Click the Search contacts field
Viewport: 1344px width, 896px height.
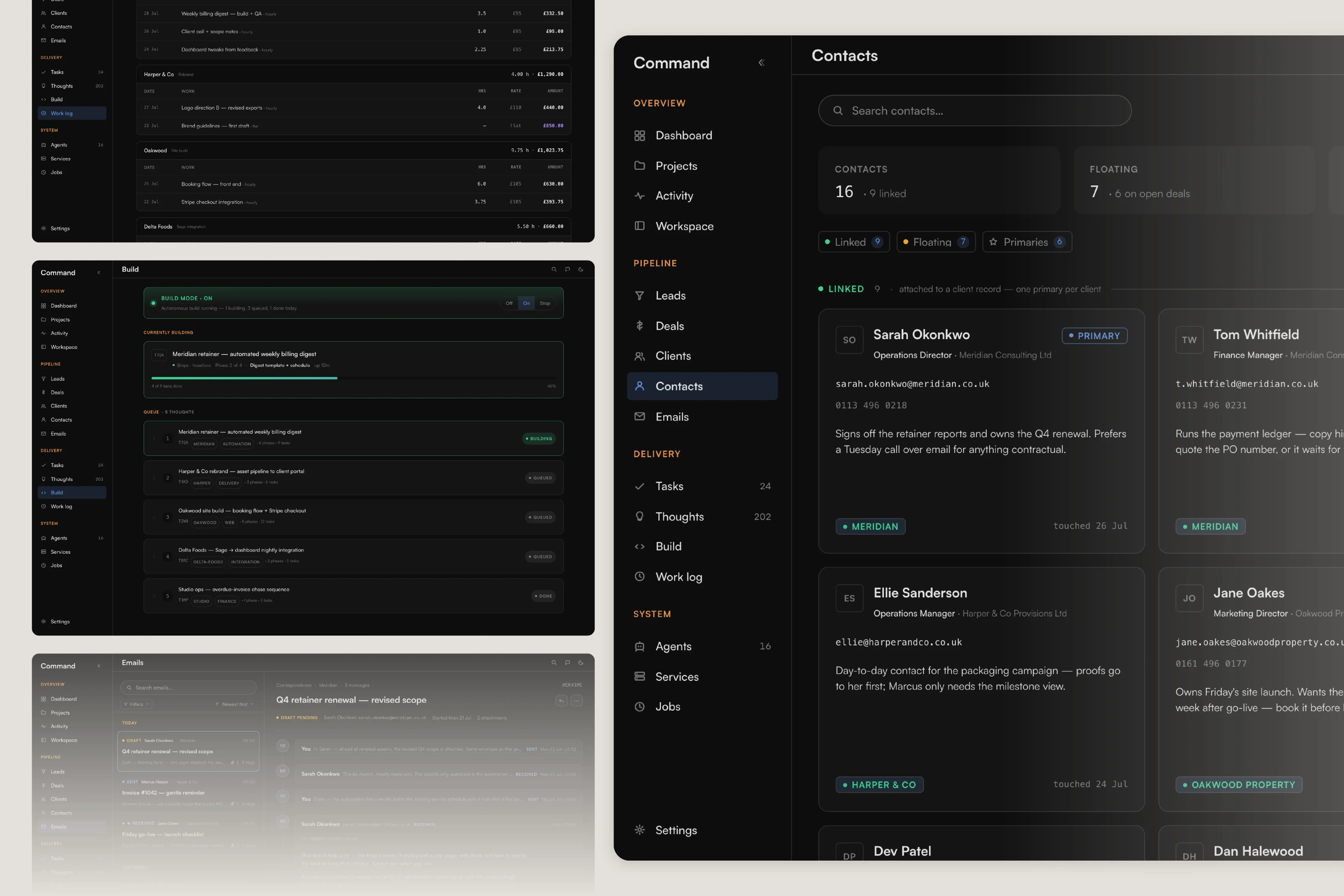[974, 111]
